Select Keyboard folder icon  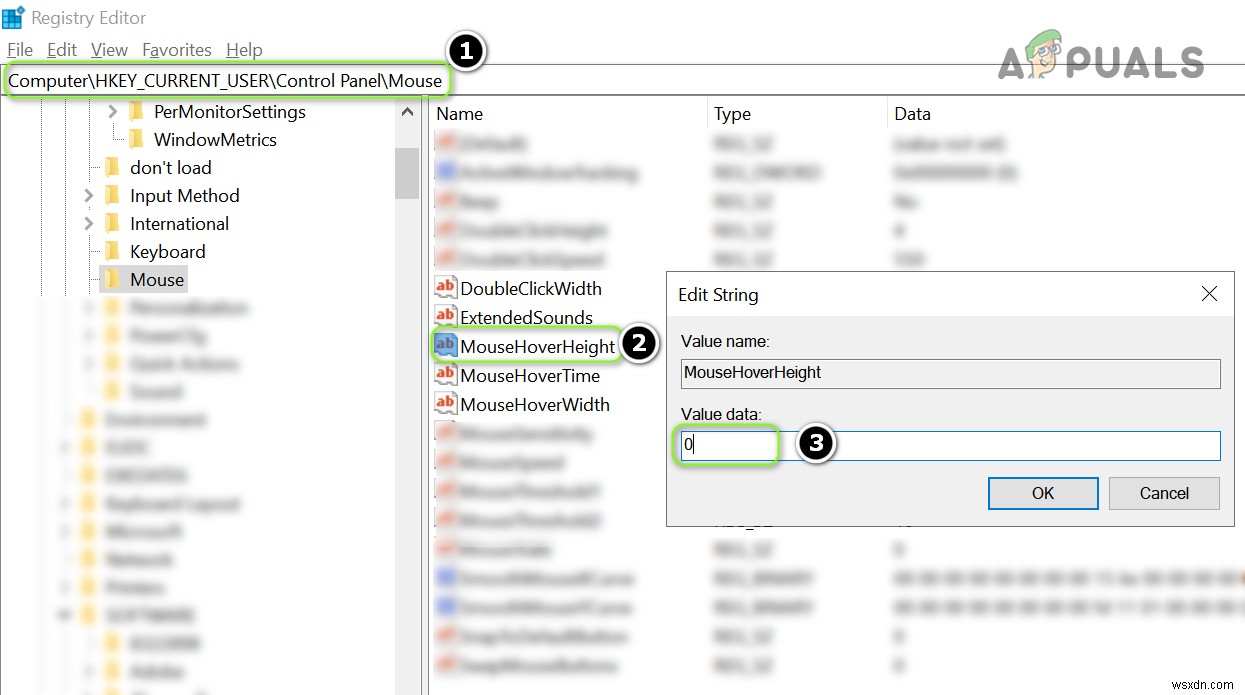112,252
